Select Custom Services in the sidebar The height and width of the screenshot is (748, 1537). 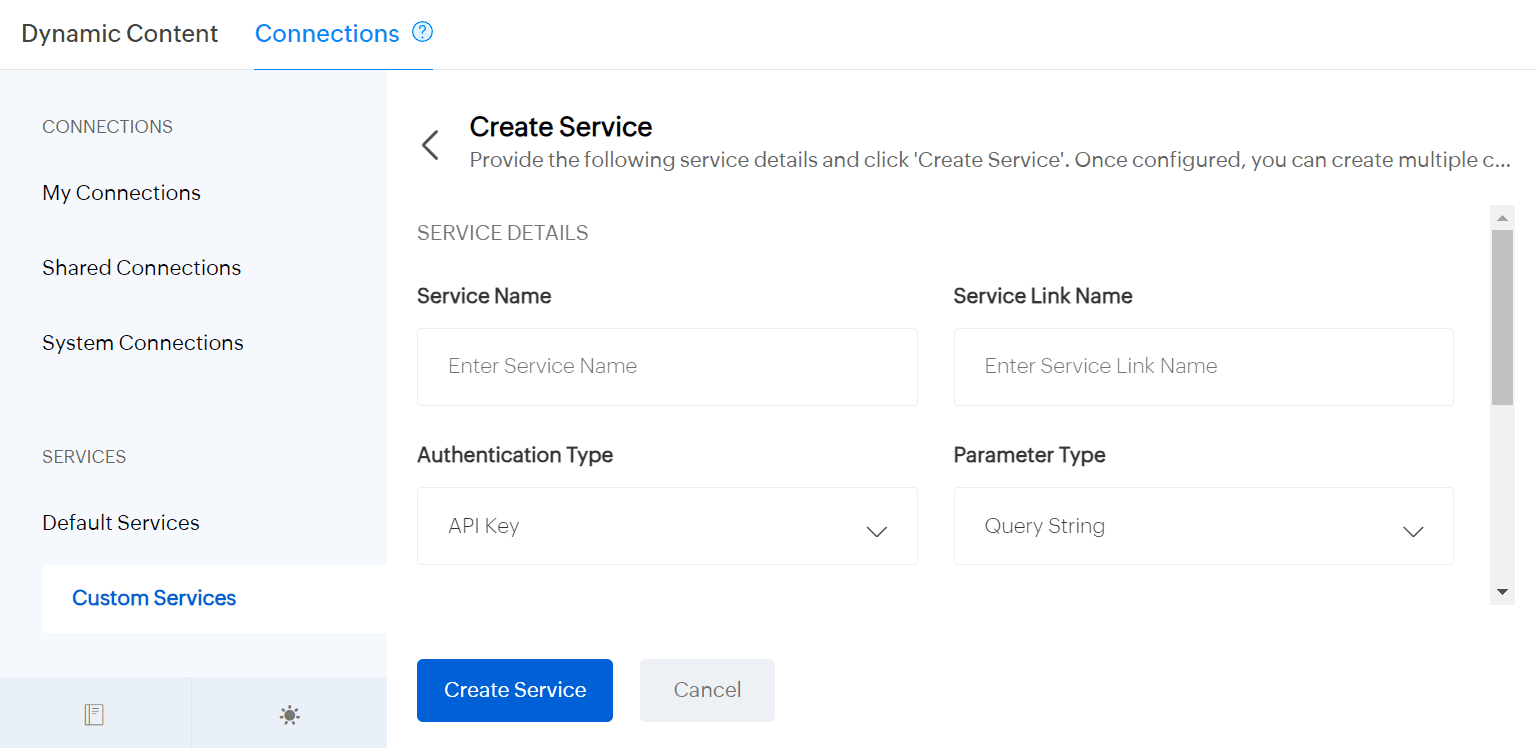(154, 598)
